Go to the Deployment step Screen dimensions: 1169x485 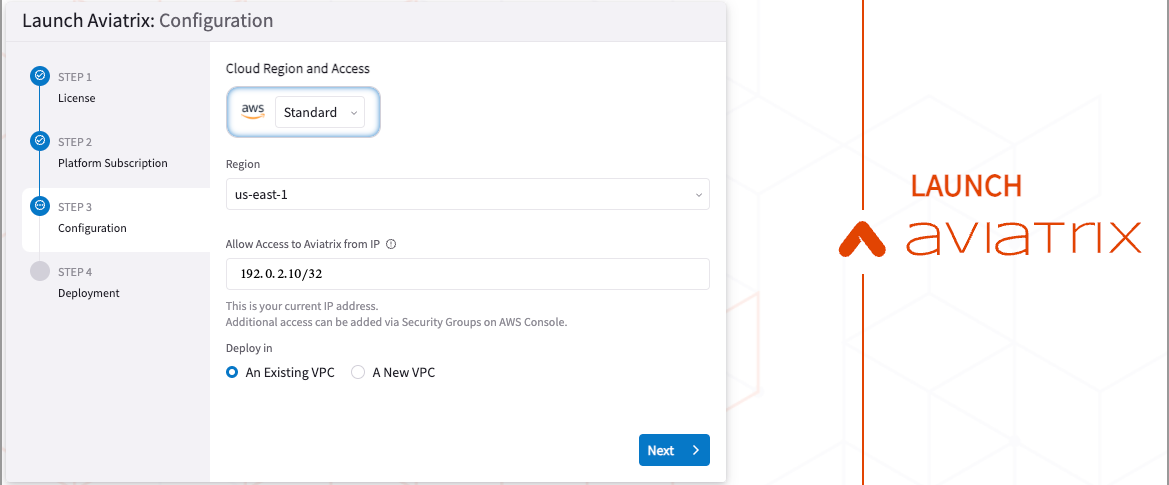(x=88, y=293)
